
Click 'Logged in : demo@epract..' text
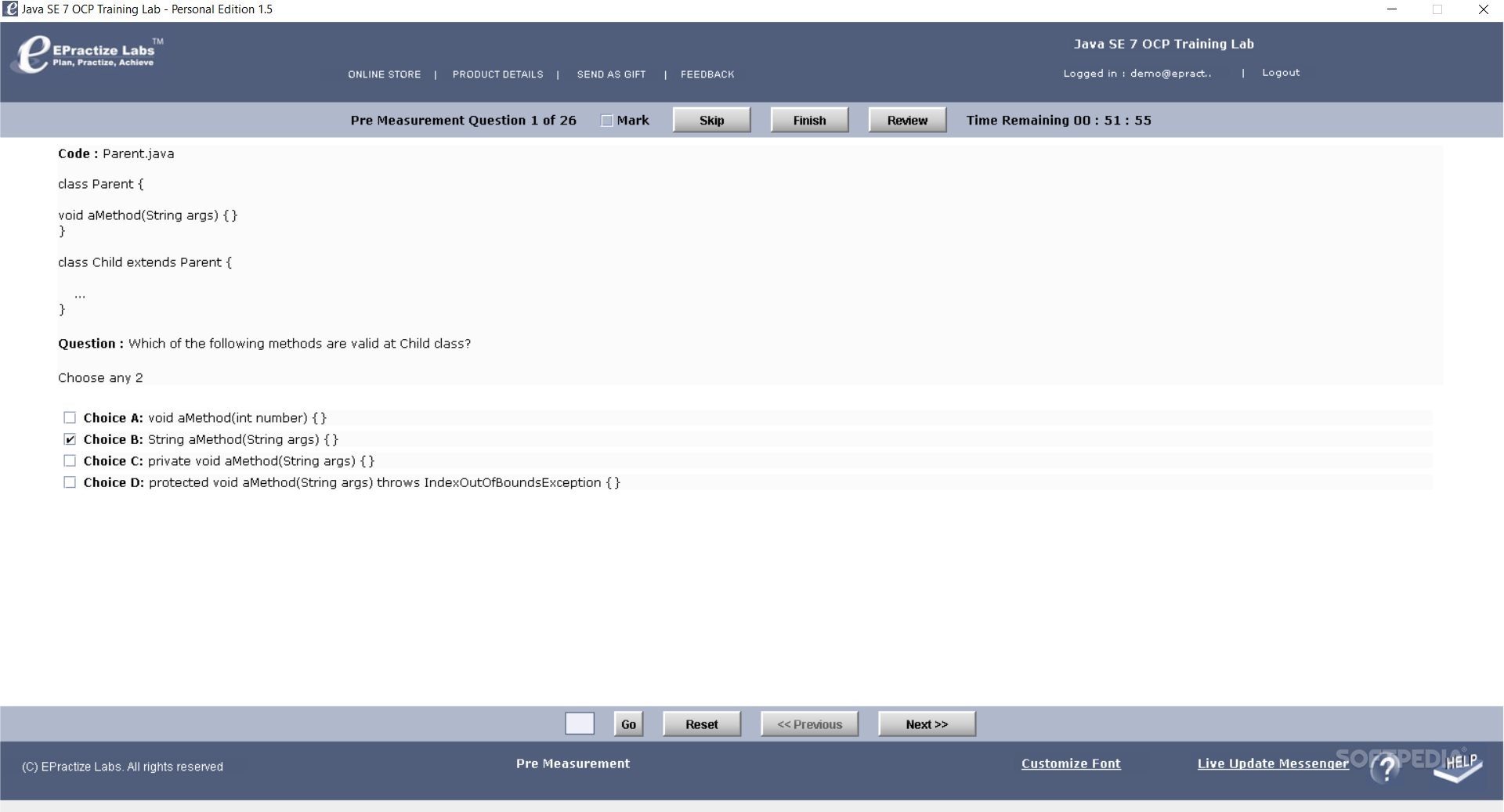1137,74
